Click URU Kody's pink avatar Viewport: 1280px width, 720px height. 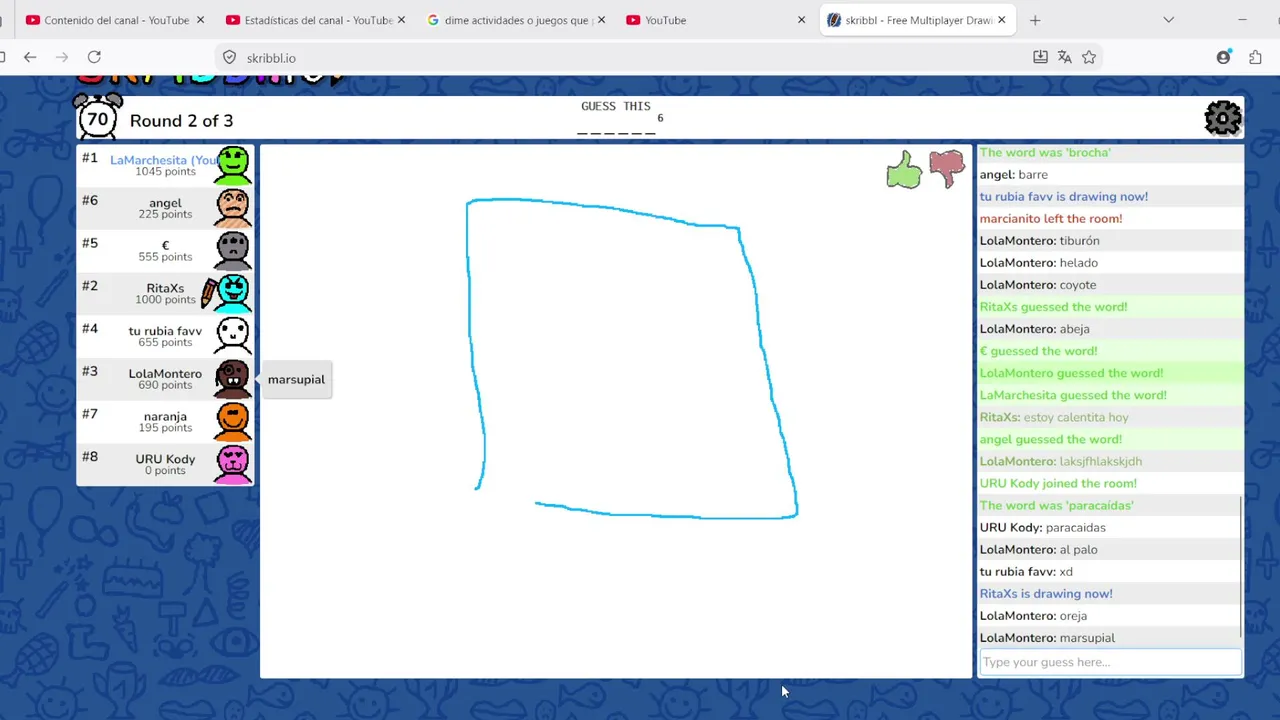233,464
